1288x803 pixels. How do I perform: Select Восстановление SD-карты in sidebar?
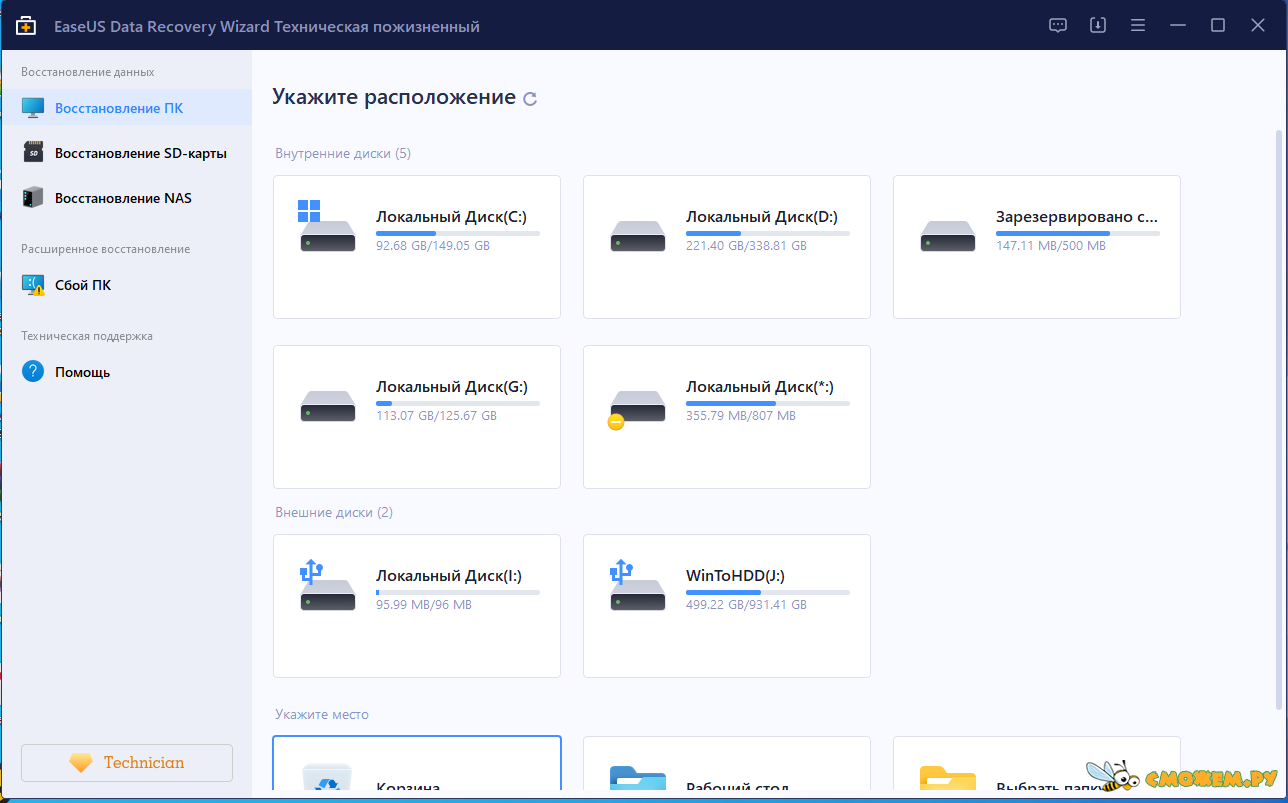(126, 153)
